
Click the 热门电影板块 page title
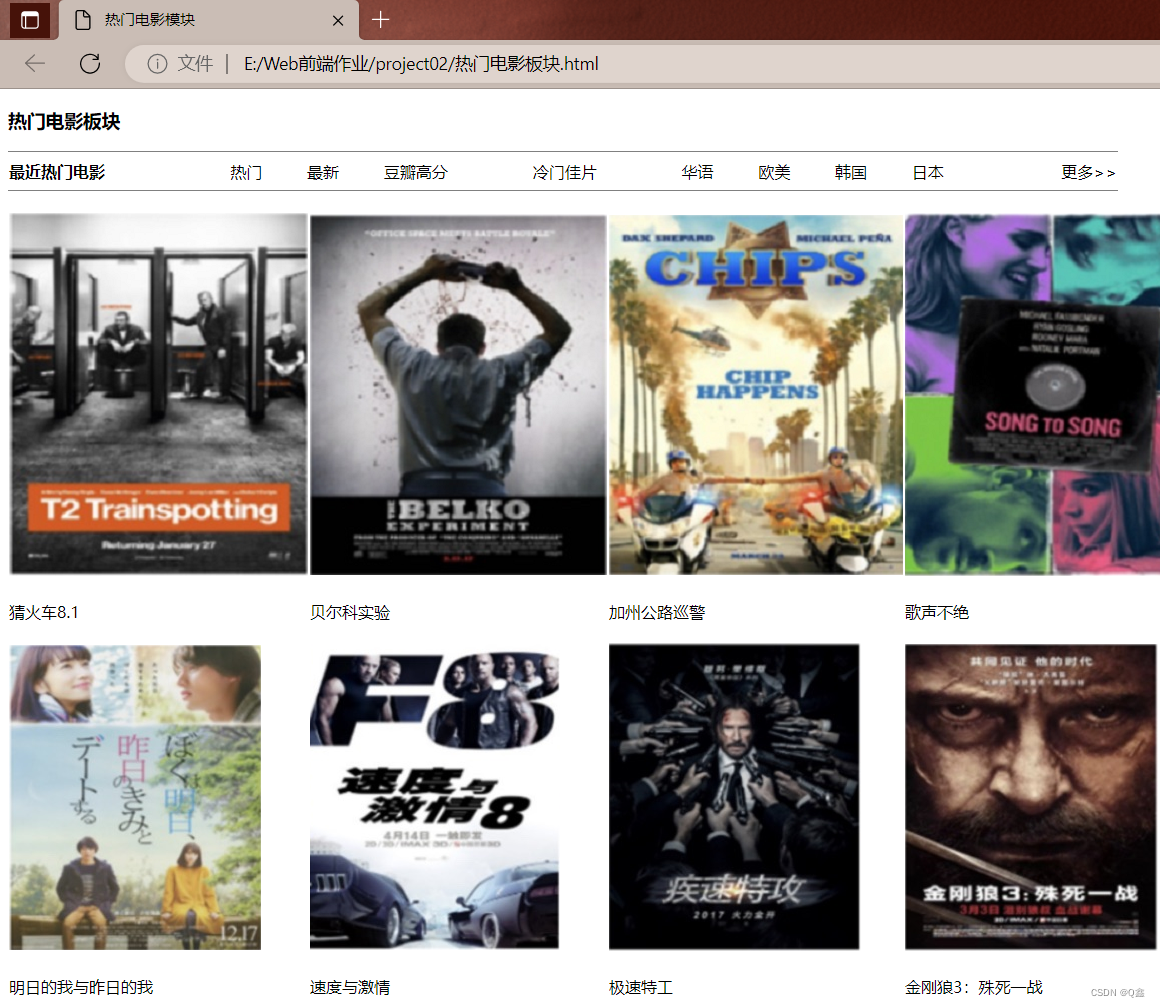tap(64, 121)
